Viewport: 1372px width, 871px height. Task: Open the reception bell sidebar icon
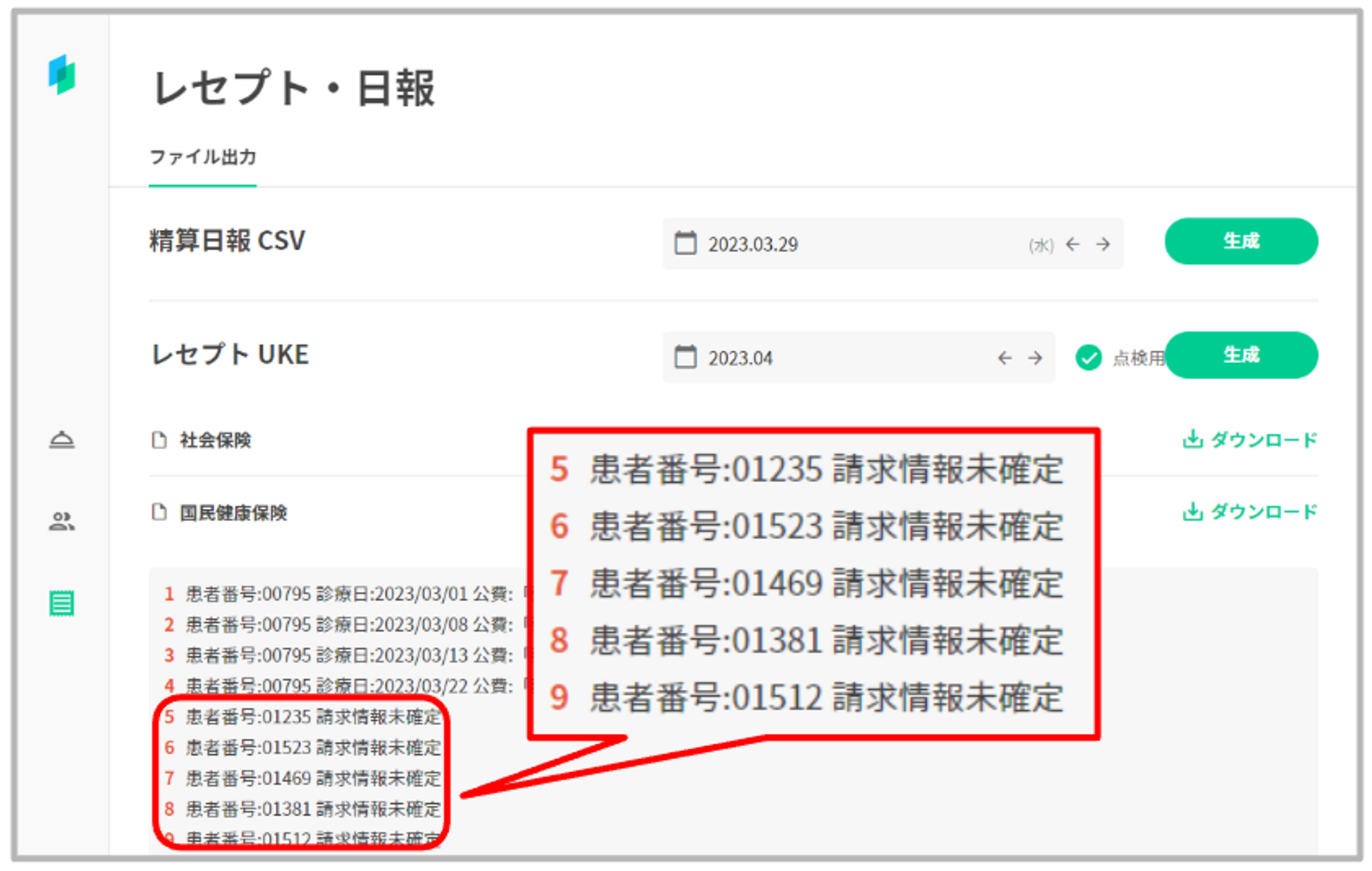coord(62,440)
